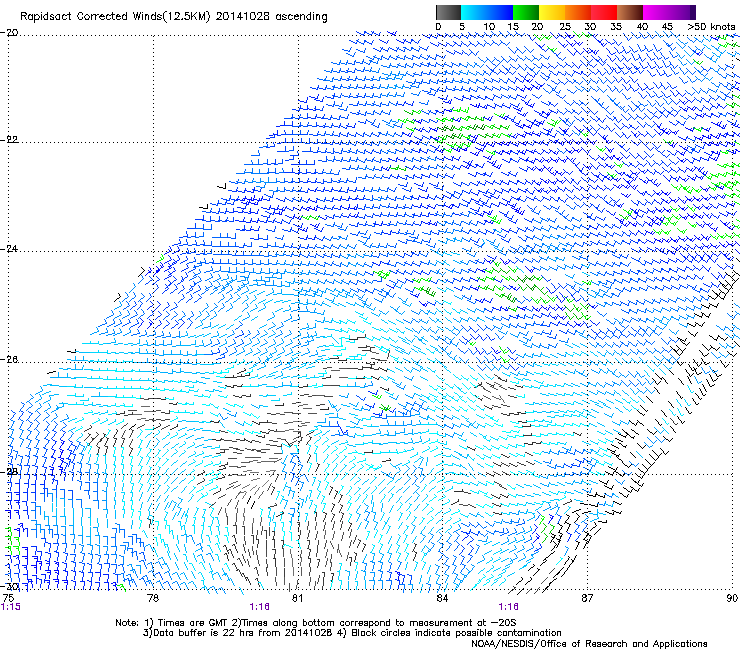Image resolution: width=740 pixels, height=650 pixels.
Task: Click the '87' longitude axis label
Action: 587,599
